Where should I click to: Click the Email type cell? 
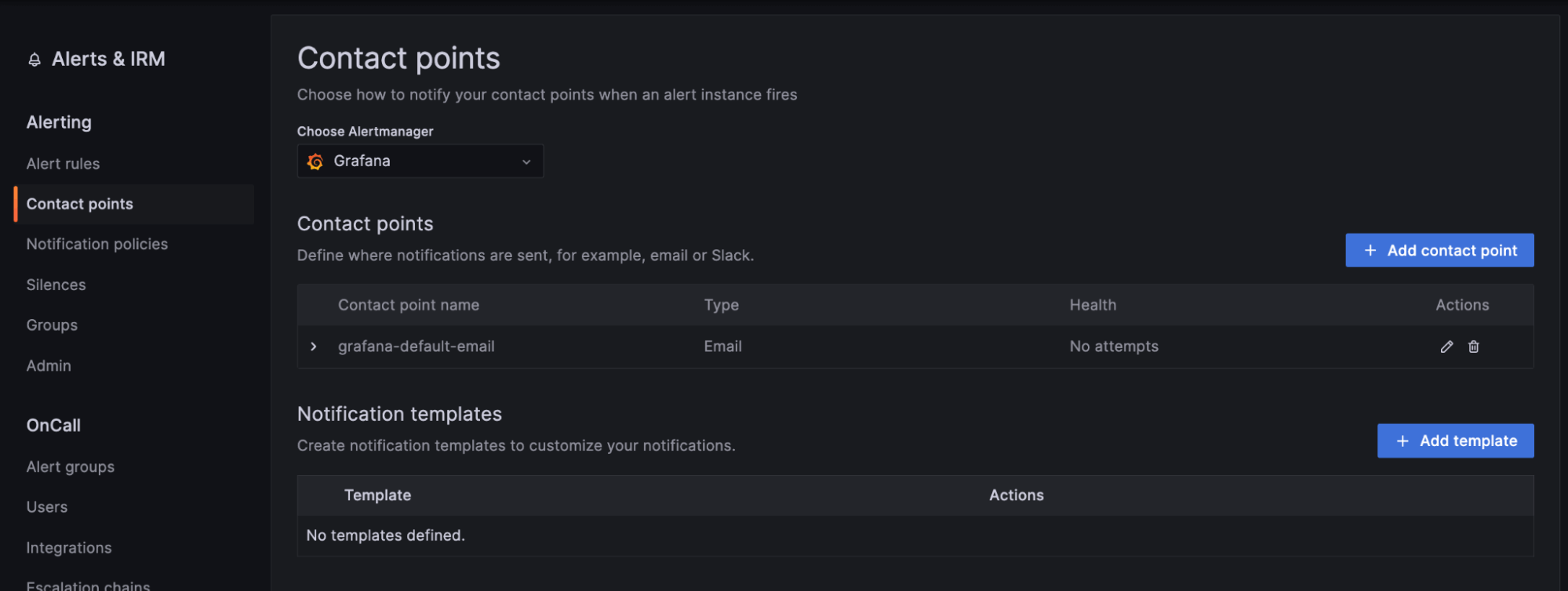722,346
